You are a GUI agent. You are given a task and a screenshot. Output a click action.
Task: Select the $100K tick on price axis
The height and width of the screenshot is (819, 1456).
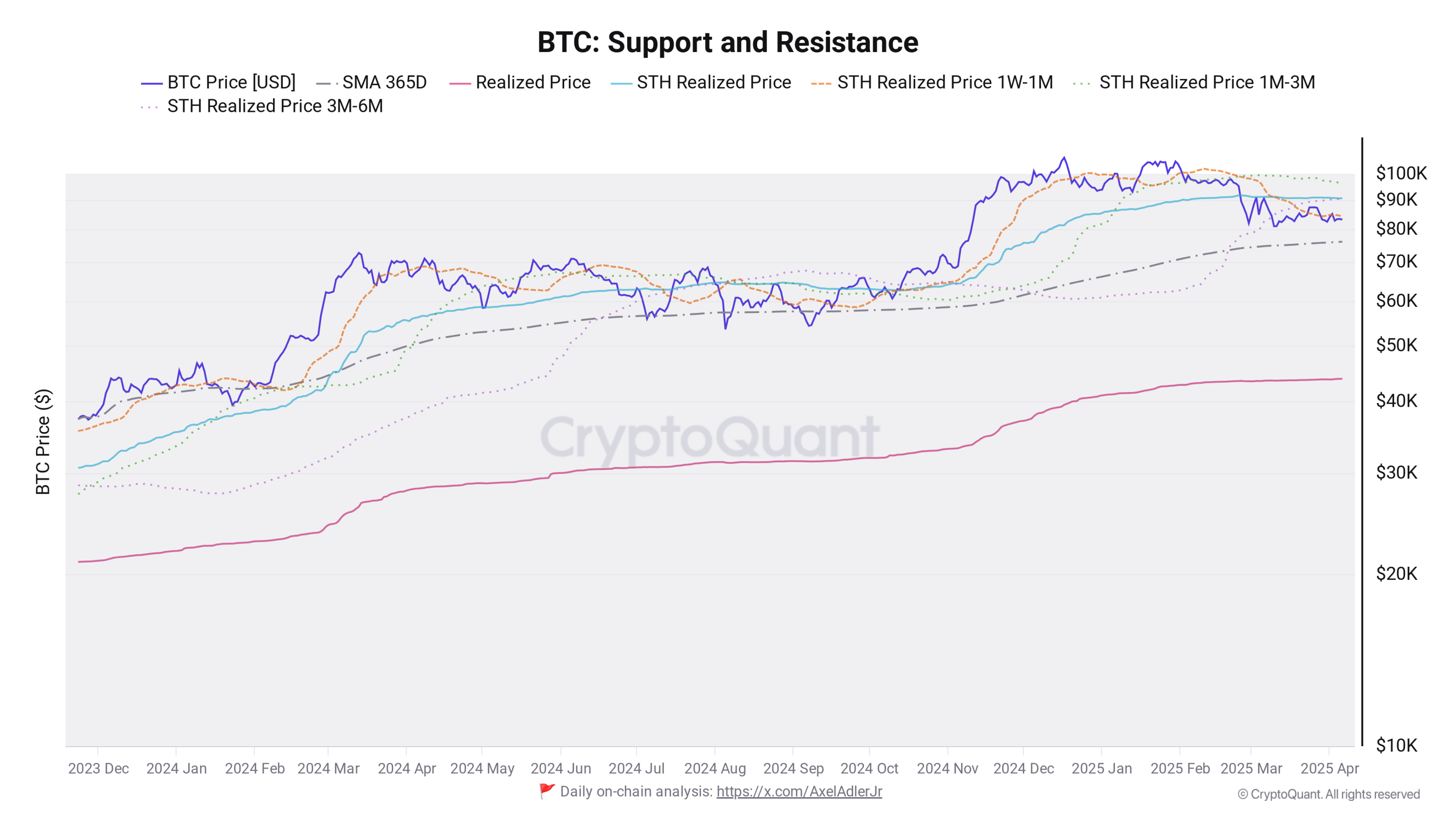click(1400, 174)
